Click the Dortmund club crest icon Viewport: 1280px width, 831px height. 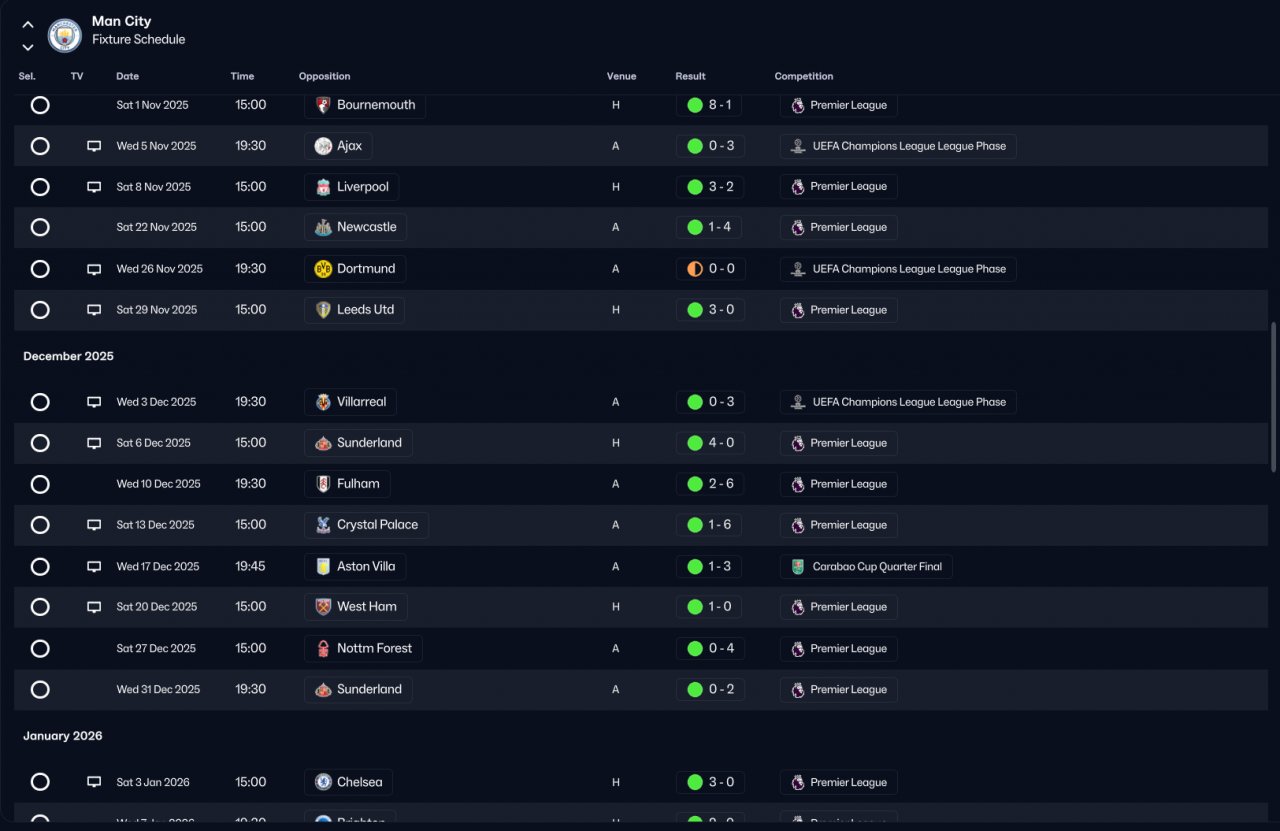(323, 269)
